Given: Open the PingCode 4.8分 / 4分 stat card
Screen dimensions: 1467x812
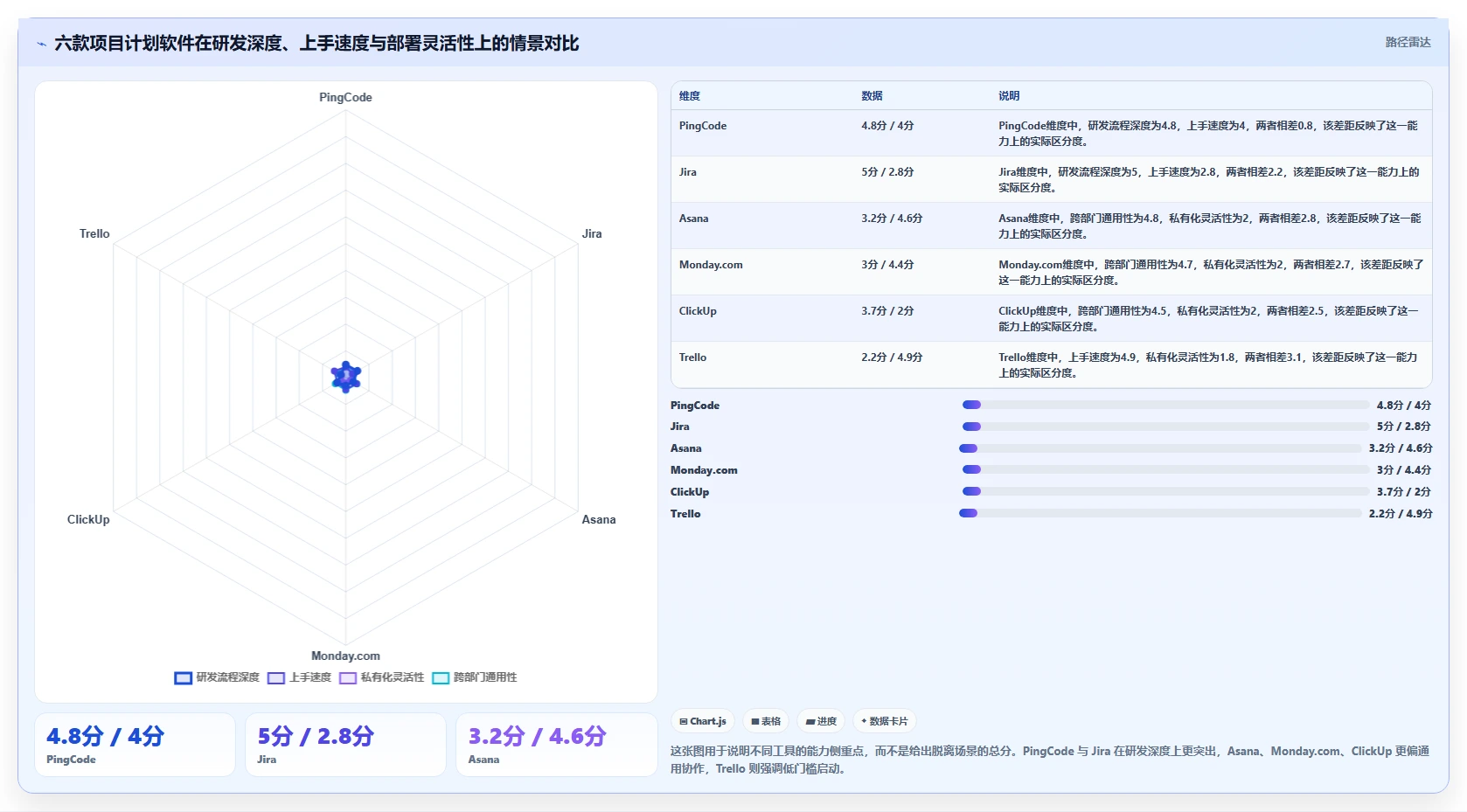Looking at the screenshot, I should click(135, 745).
